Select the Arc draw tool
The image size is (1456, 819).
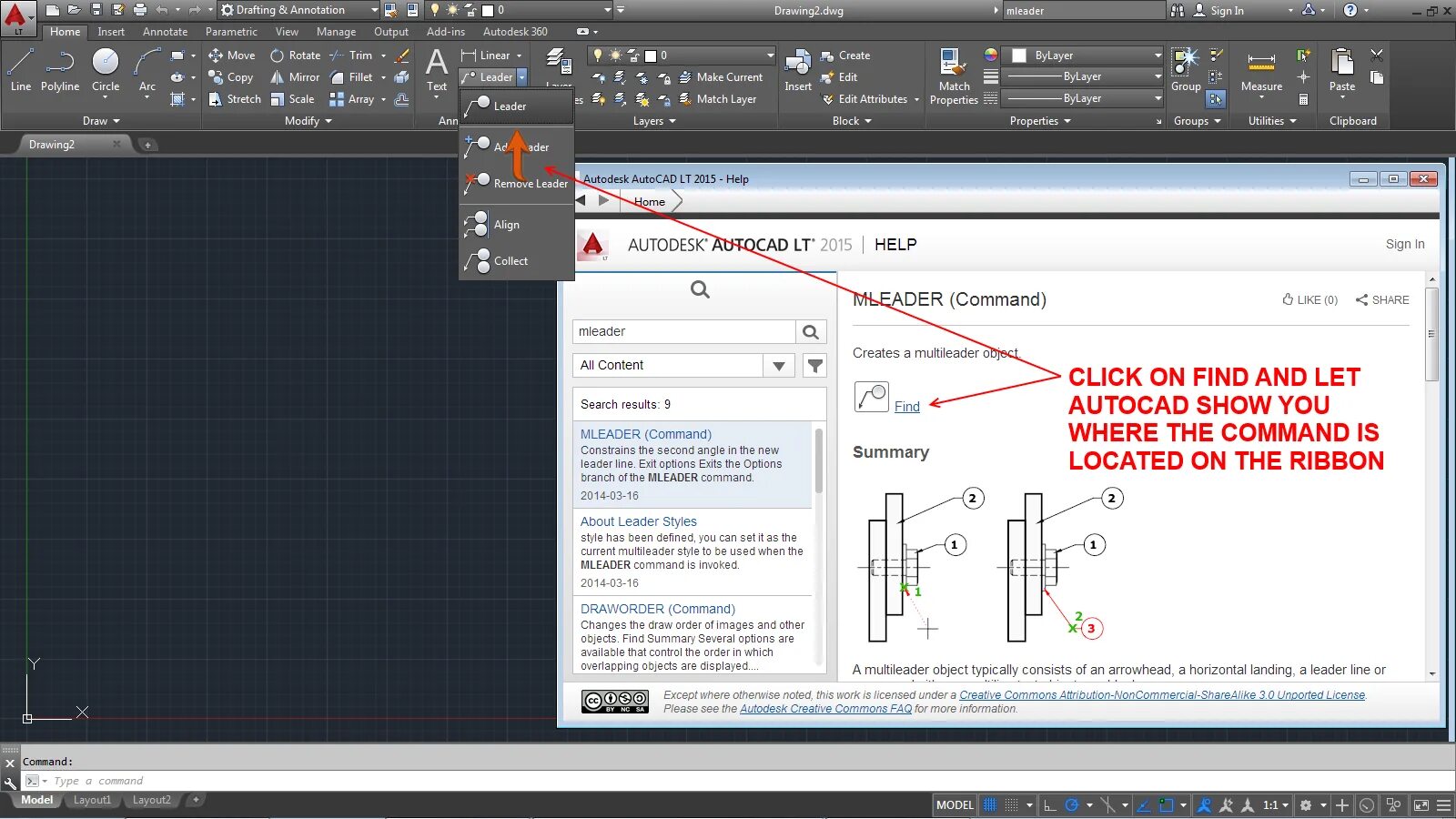click(x=147, y=71)
